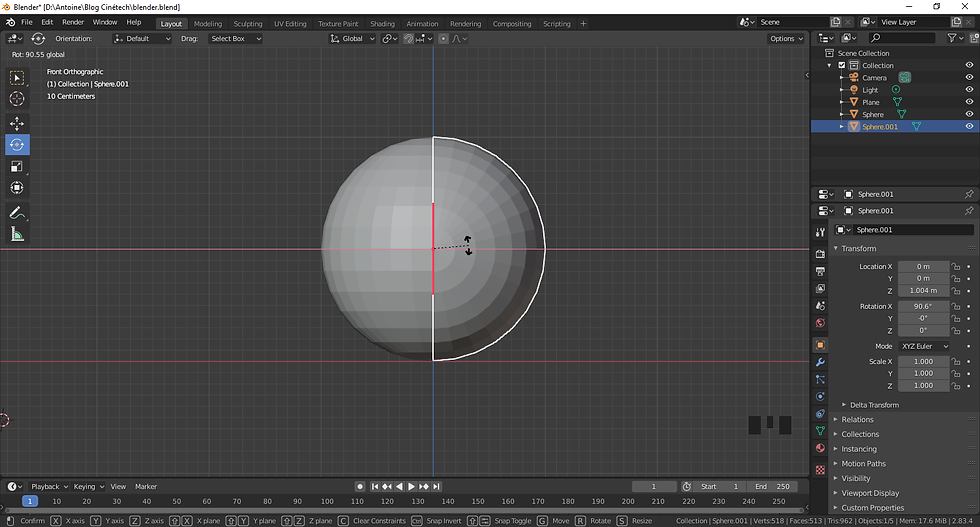Open the Particles properties tab

(820, 379)
